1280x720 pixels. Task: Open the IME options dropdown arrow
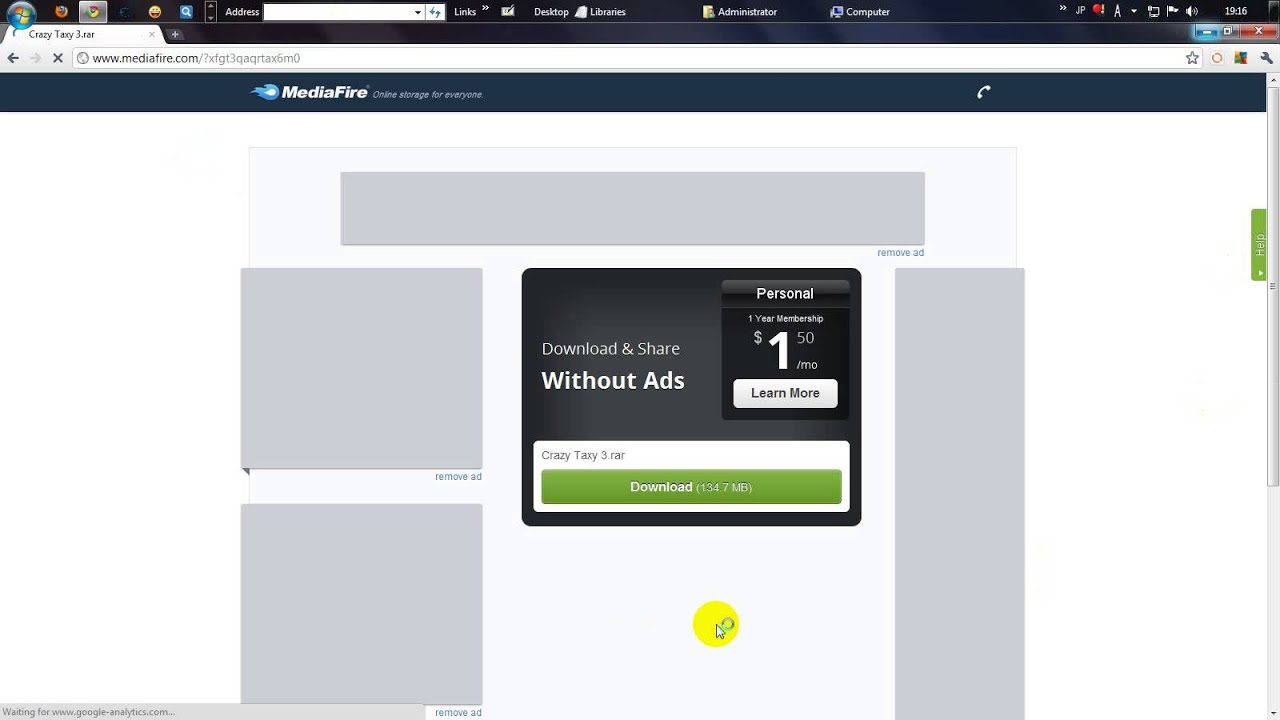tap(1134, 12)
